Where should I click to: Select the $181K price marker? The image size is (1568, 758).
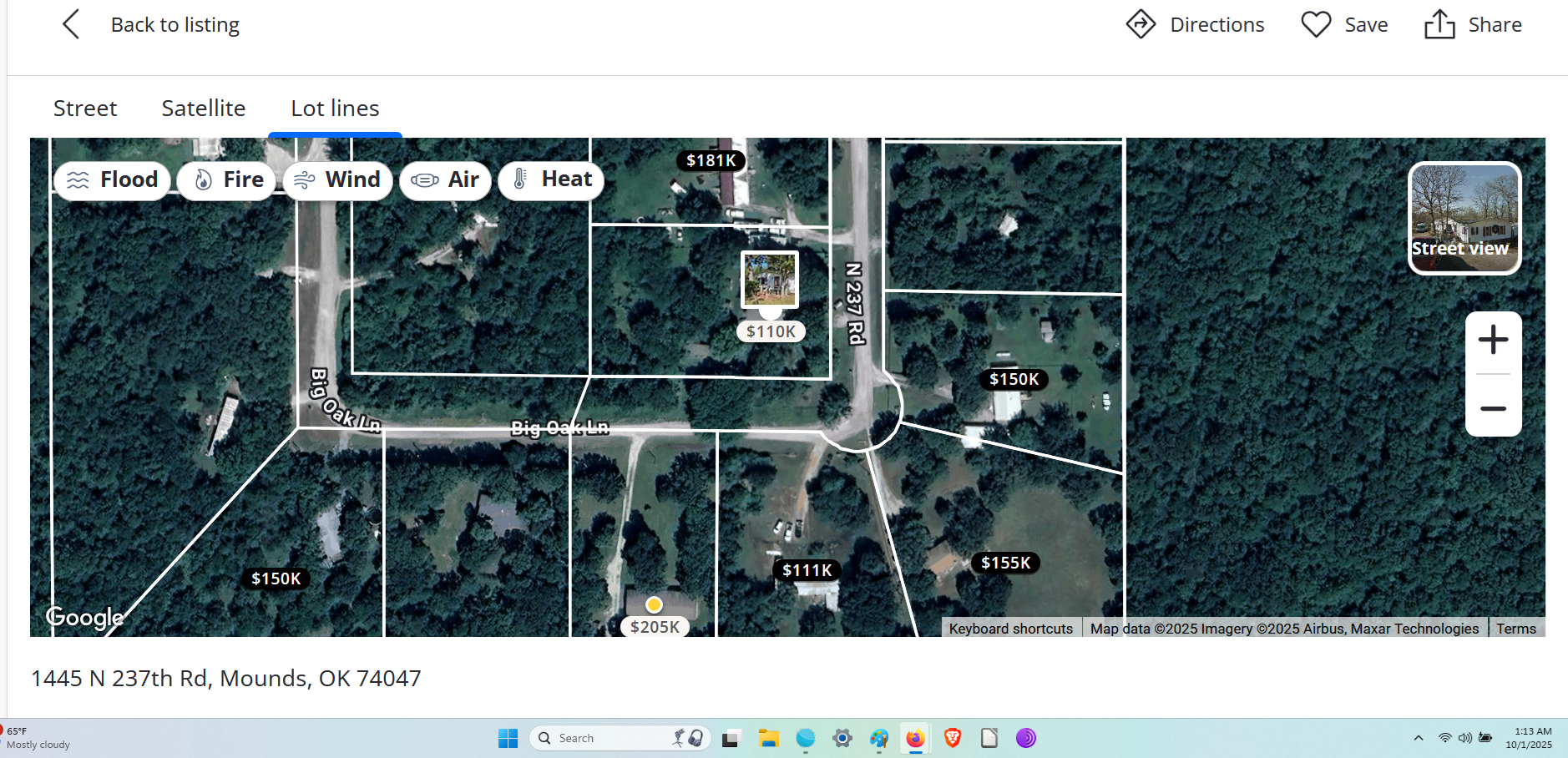711,160
